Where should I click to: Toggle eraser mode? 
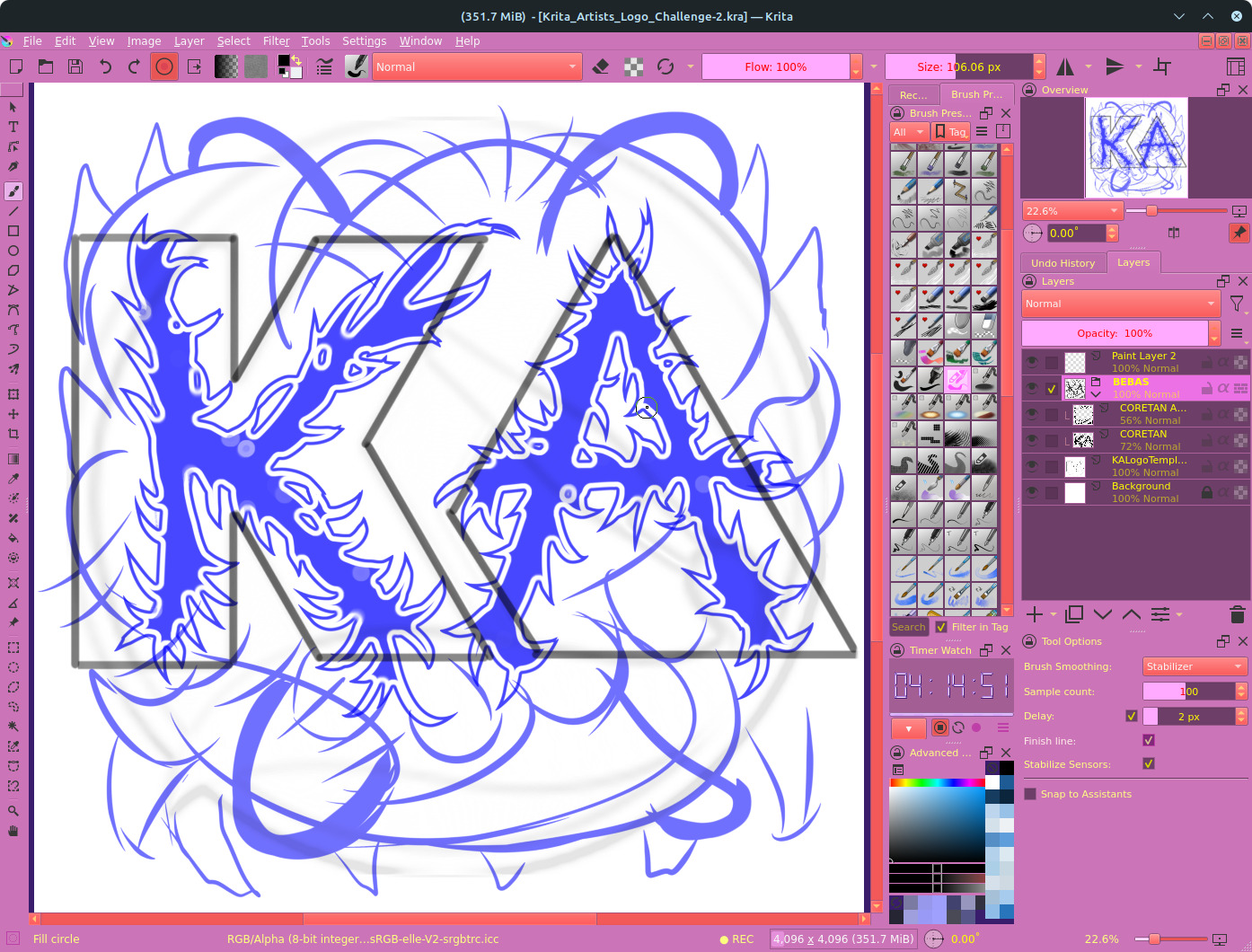point(602,66)
